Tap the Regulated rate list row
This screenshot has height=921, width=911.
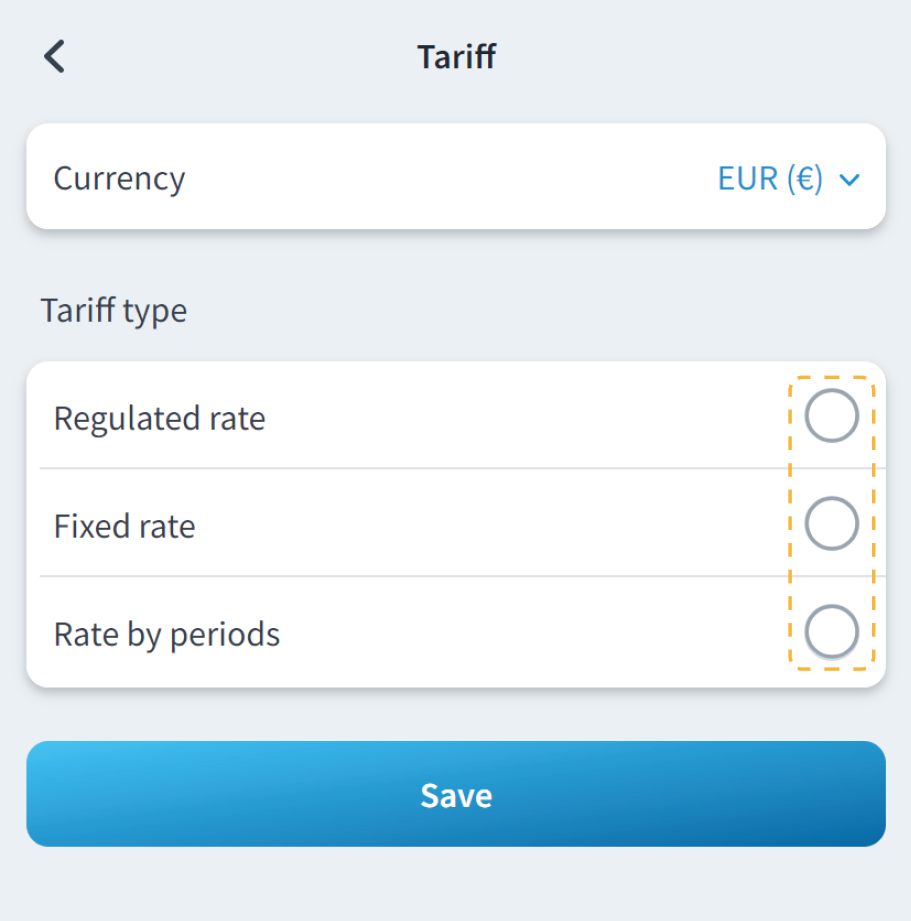[500, 416]
